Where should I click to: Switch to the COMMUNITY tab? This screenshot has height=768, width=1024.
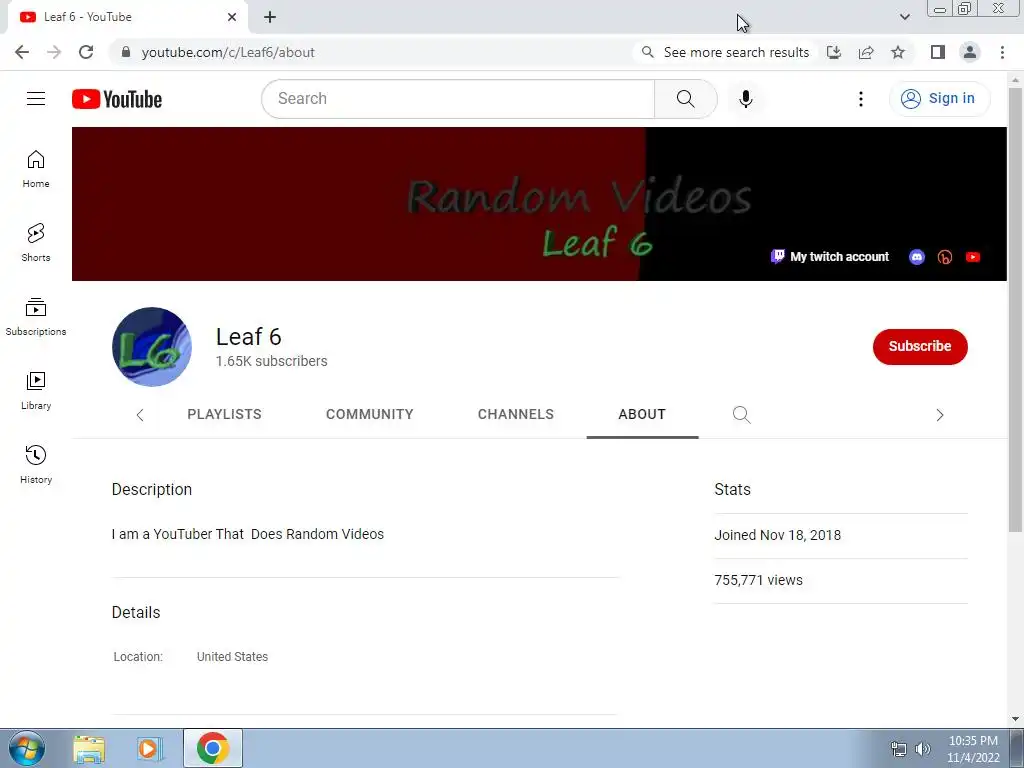pos(370,415)
